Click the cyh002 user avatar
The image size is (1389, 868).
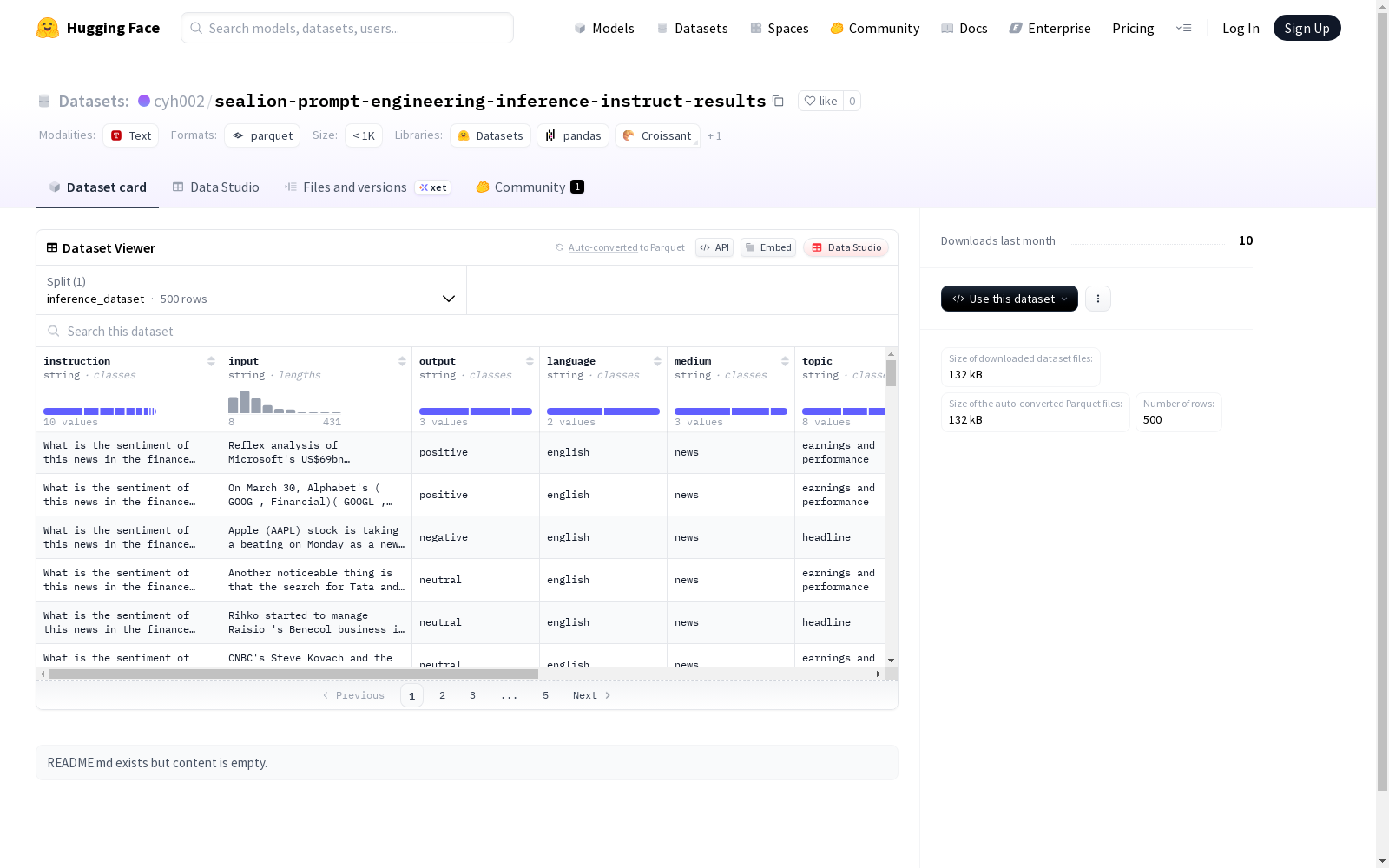point(144,101)
